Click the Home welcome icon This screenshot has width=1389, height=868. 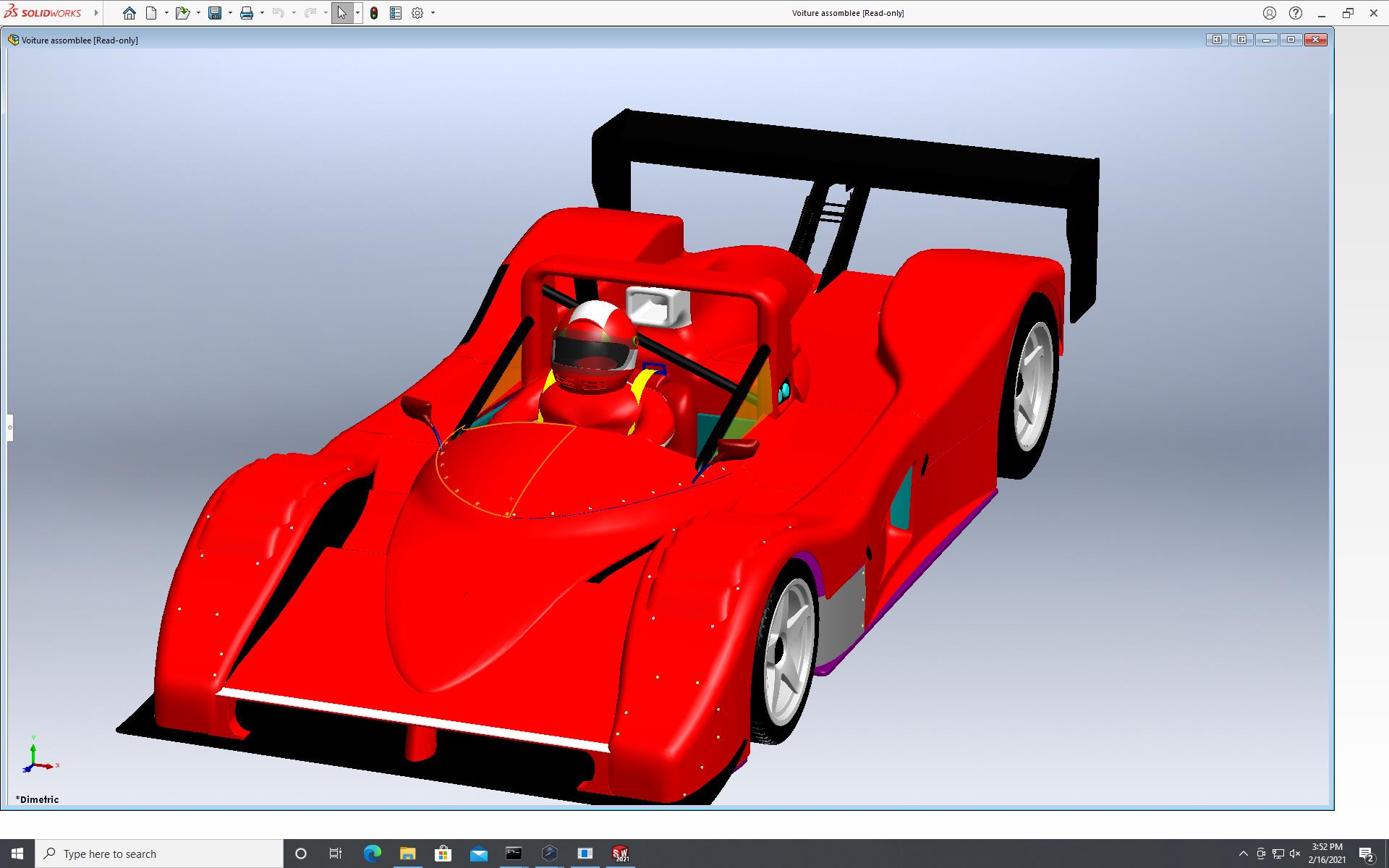(129, 13)
